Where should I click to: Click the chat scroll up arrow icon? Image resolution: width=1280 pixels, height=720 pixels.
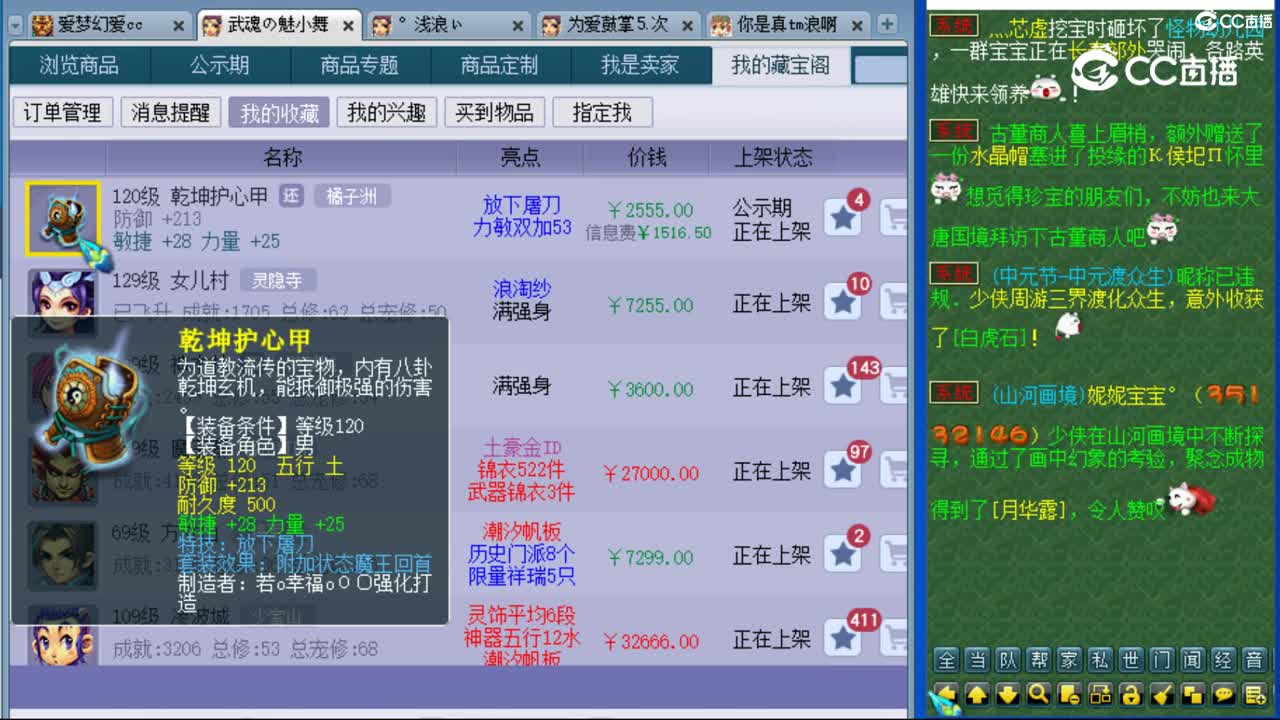pos(976,694)
